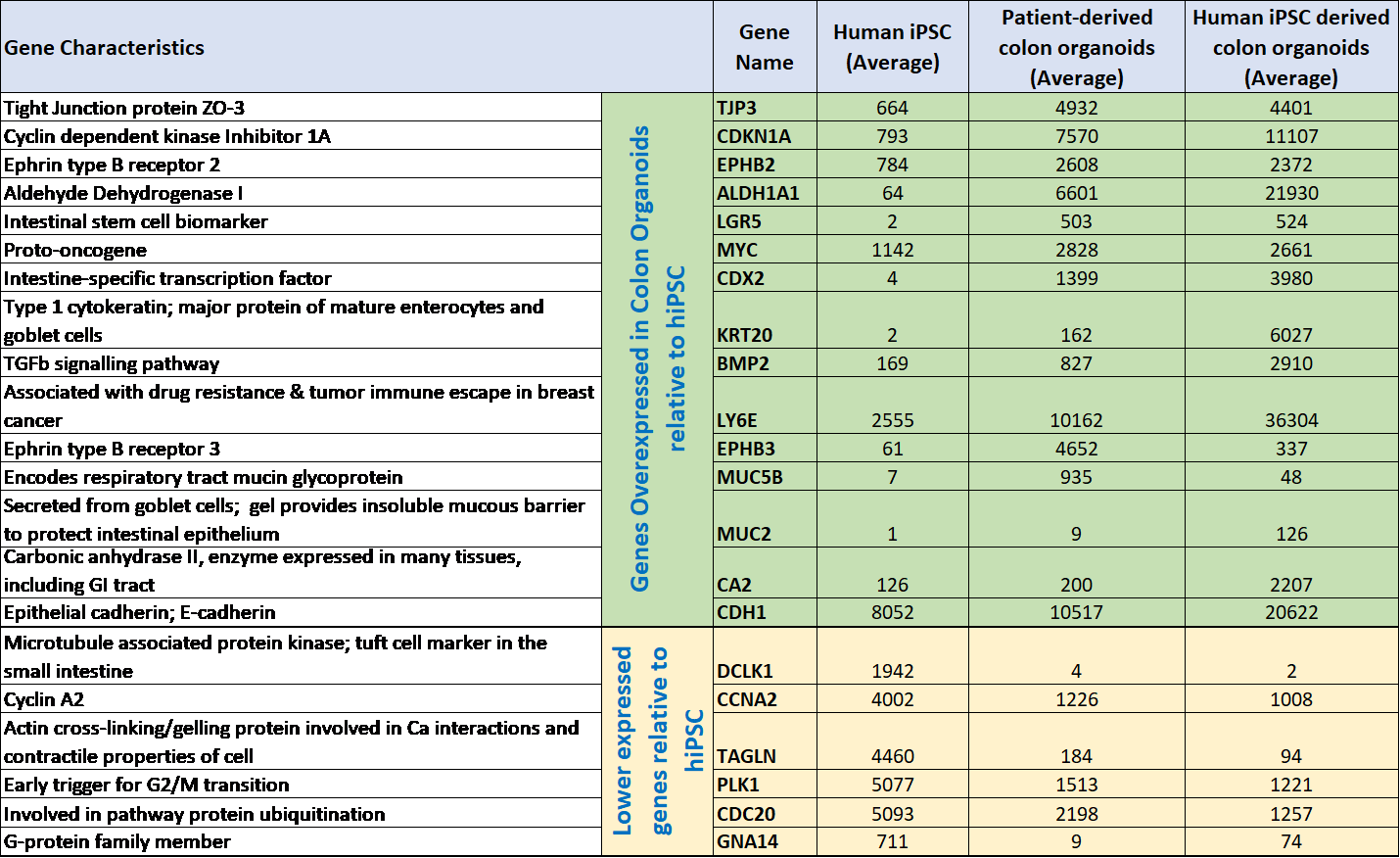Click the LGR5 gene cell
The height and width of the screenshot is (858, 1400).
click(764, 221)
